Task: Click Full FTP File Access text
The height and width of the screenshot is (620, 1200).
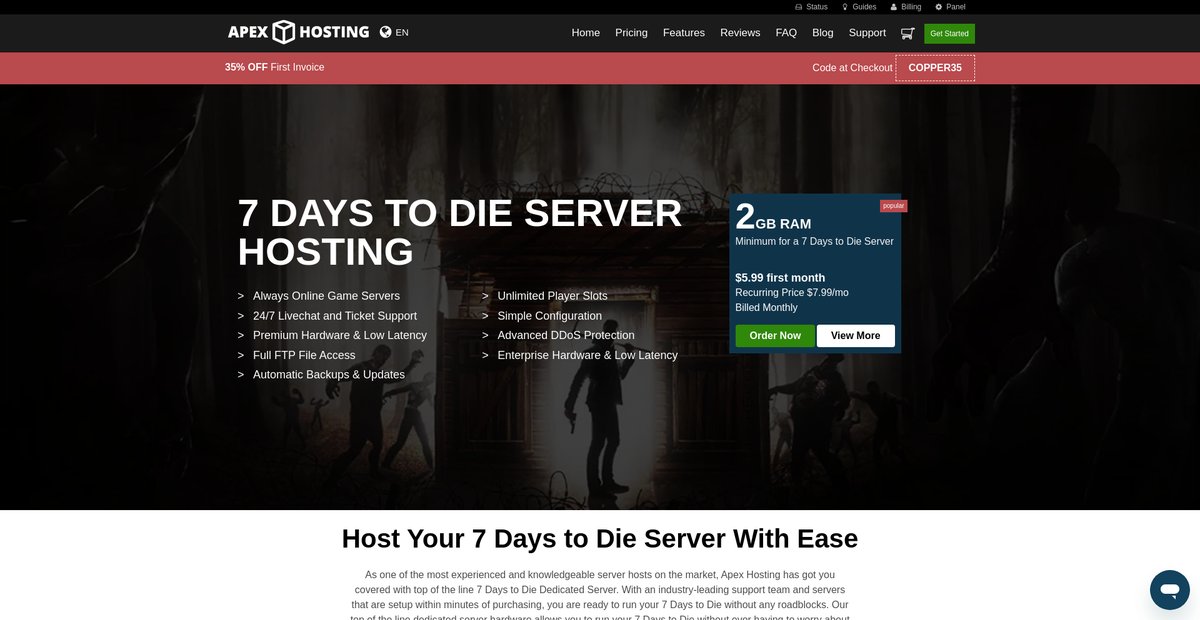Action: (x=304, y=355)
